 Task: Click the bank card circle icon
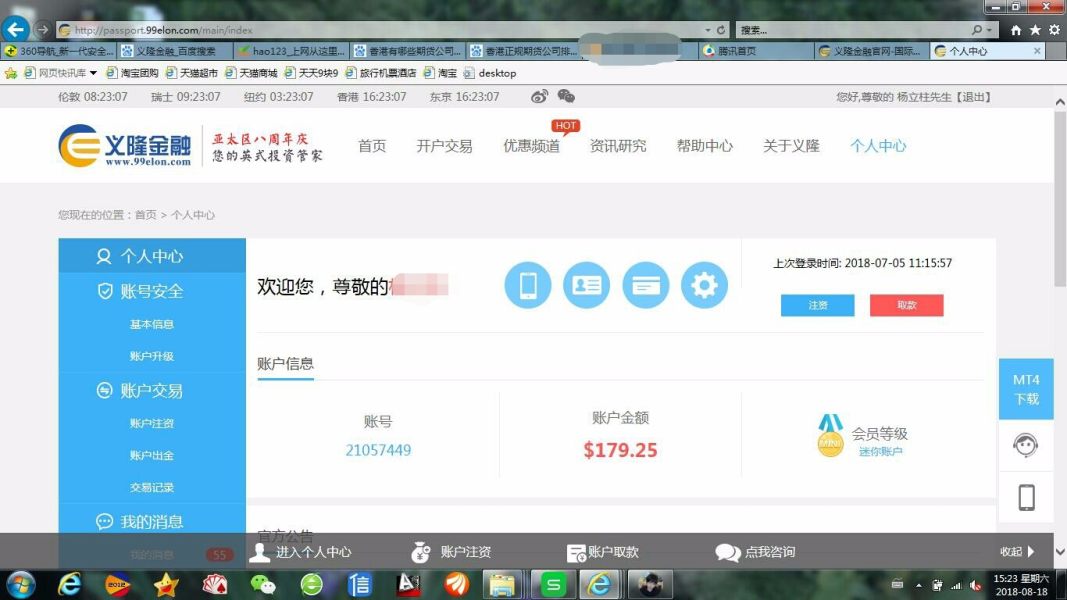click(x=646, y=285)
